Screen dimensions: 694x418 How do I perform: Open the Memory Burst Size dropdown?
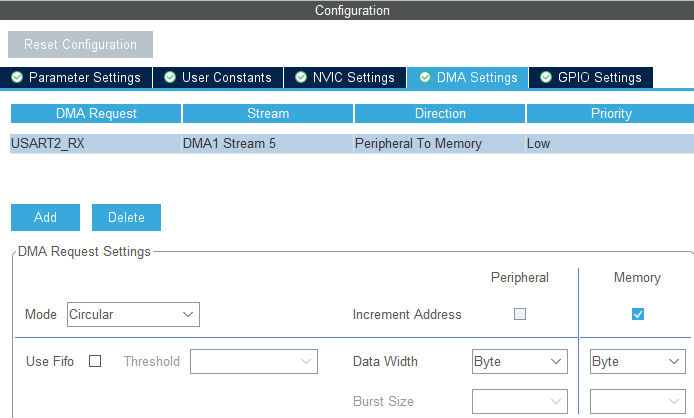click(638, 401)
